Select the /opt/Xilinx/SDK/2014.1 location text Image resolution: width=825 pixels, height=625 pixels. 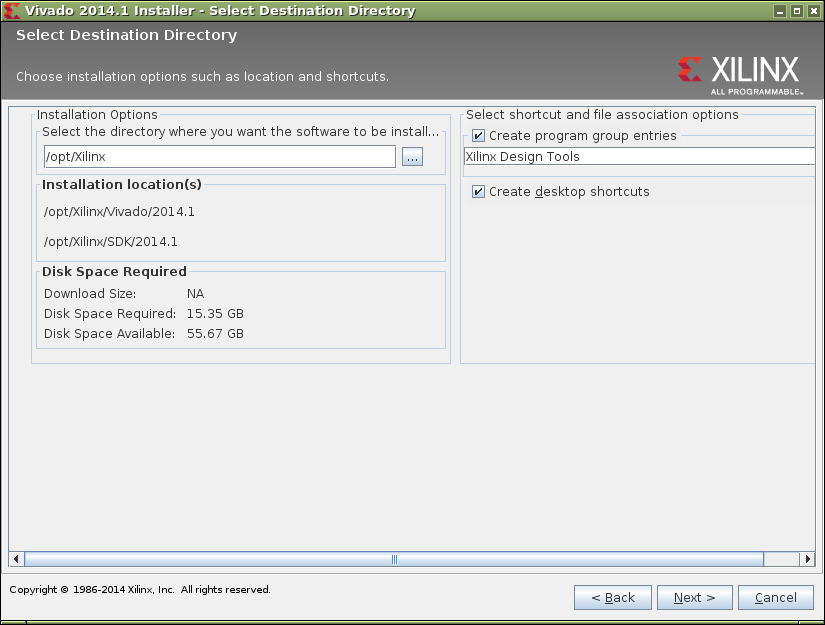coord(111,242)
